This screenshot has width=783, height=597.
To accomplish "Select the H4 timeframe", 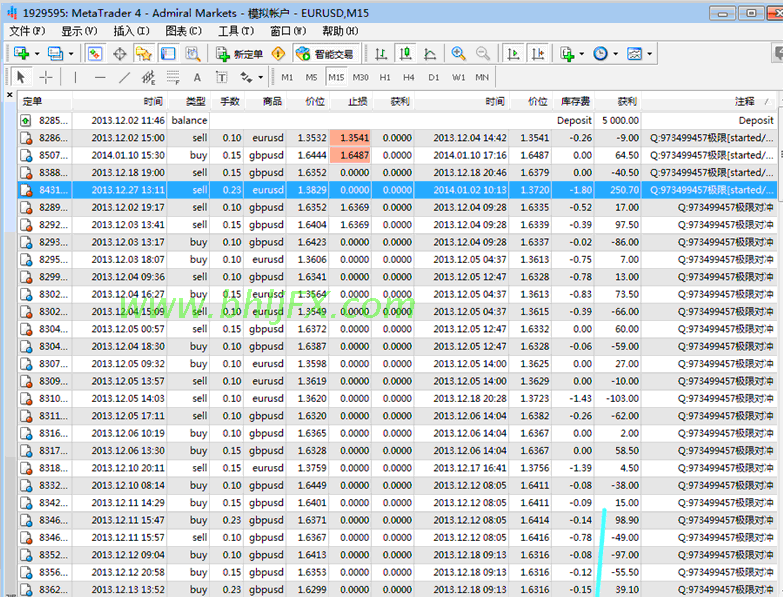I will 409,77.
